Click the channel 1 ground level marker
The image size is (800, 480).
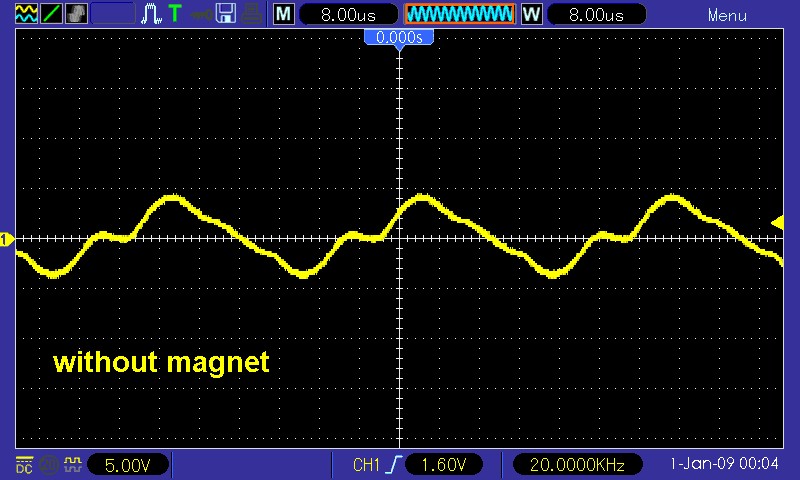7,240
